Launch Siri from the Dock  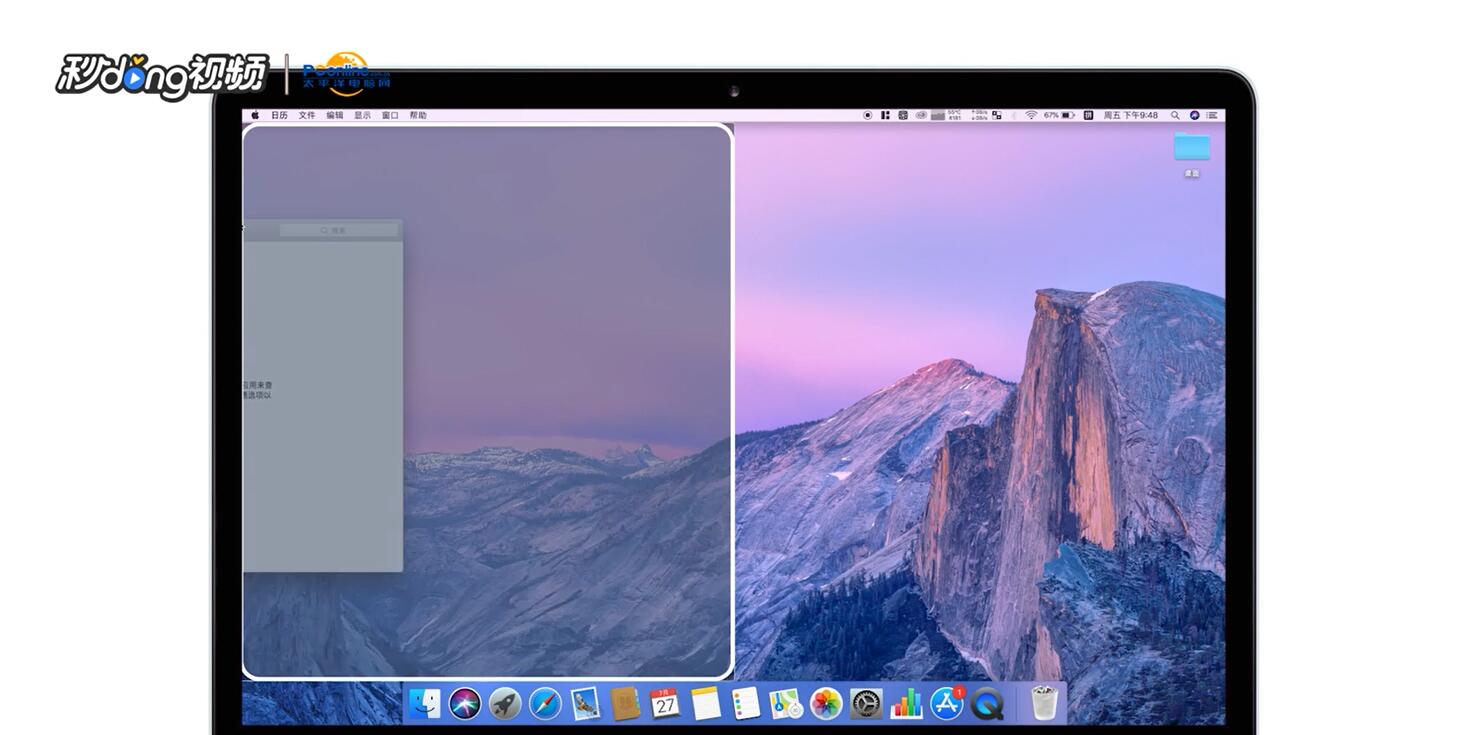point(464,703)
